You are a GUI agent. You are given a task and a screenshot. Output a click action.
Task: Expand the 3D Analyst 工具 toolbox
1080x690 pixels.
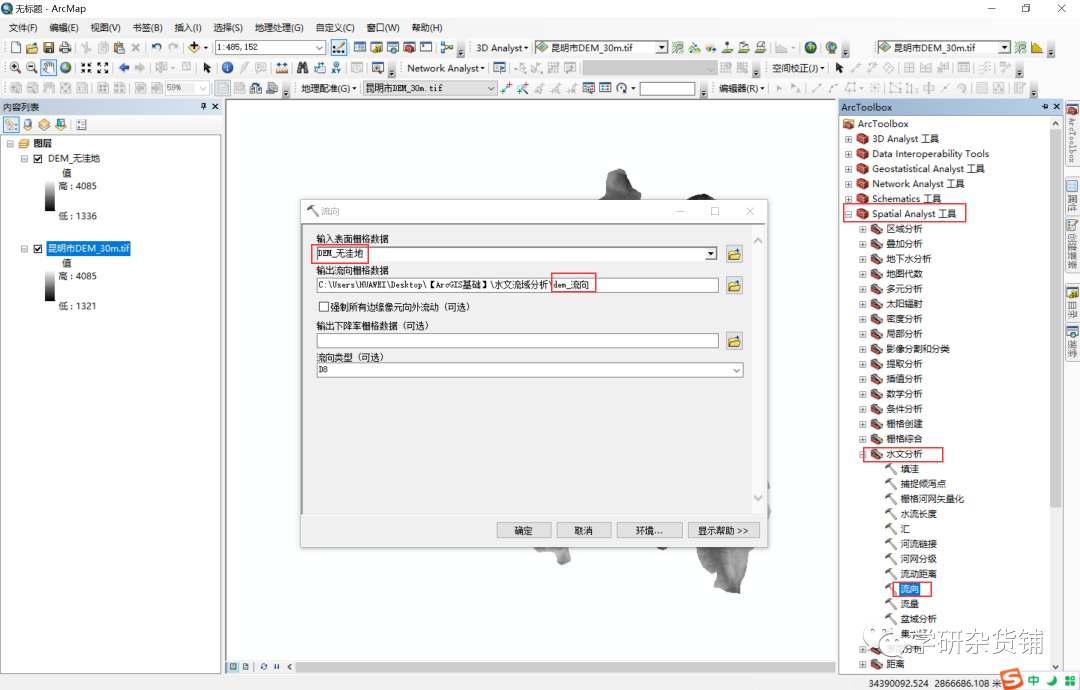click(849, 139)
